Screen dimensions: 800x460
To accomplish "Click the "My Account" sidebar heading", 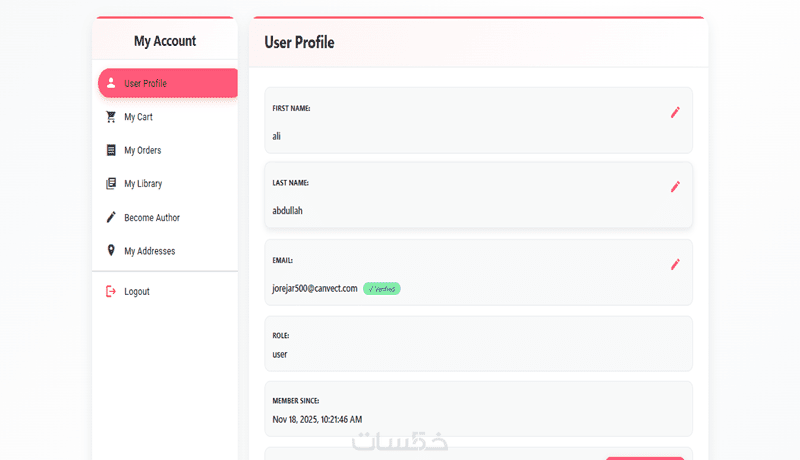I will (165, 41).
